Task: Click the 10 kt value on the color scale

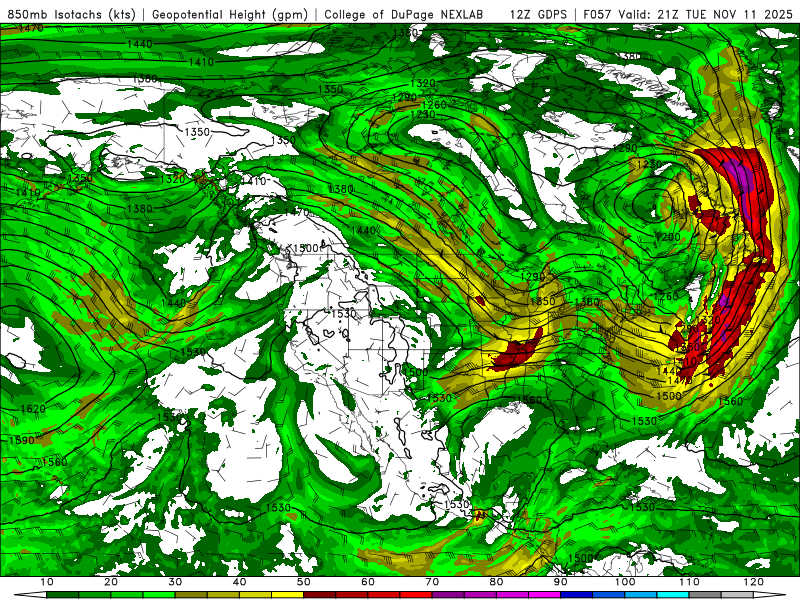Action: pos(46,582)
